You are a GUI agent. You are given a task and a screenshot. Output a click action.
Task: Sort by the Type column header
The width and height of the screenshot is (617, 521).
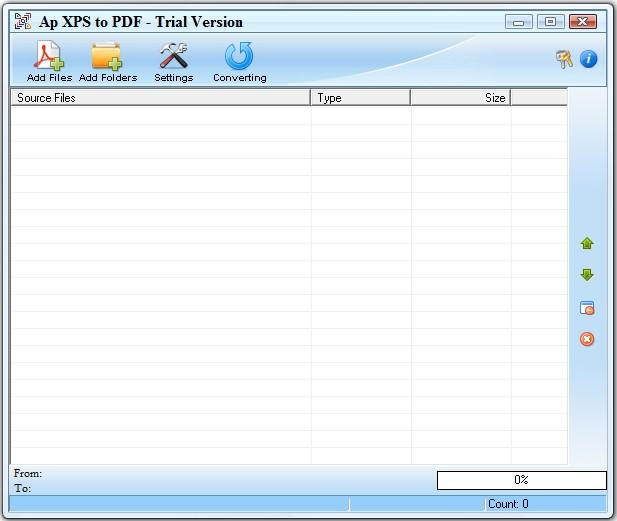pos(360,98)
